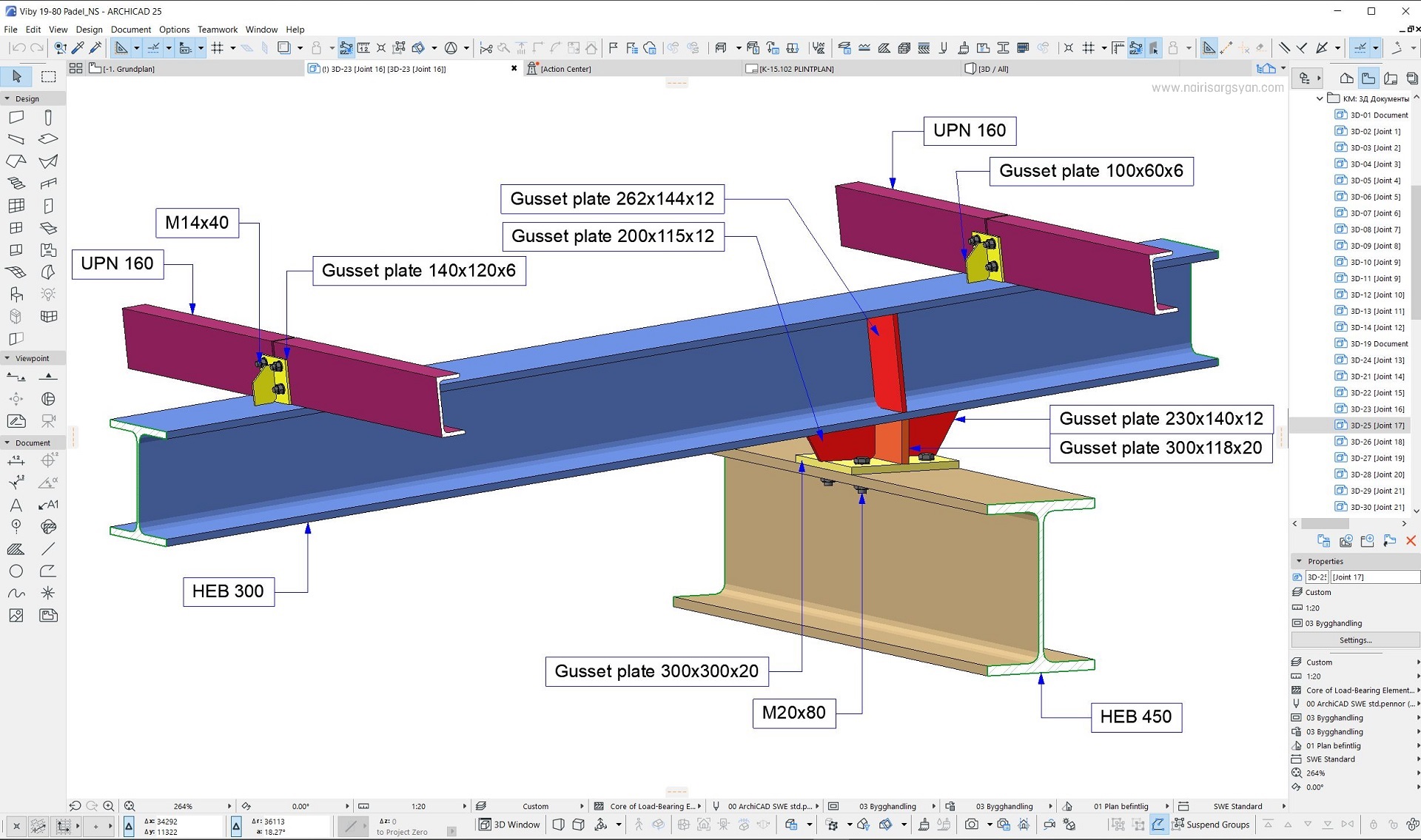Choose the Wall tool in Design panel
The height and width of the screenshot is (840, 1421).
[x=16, y=117]
